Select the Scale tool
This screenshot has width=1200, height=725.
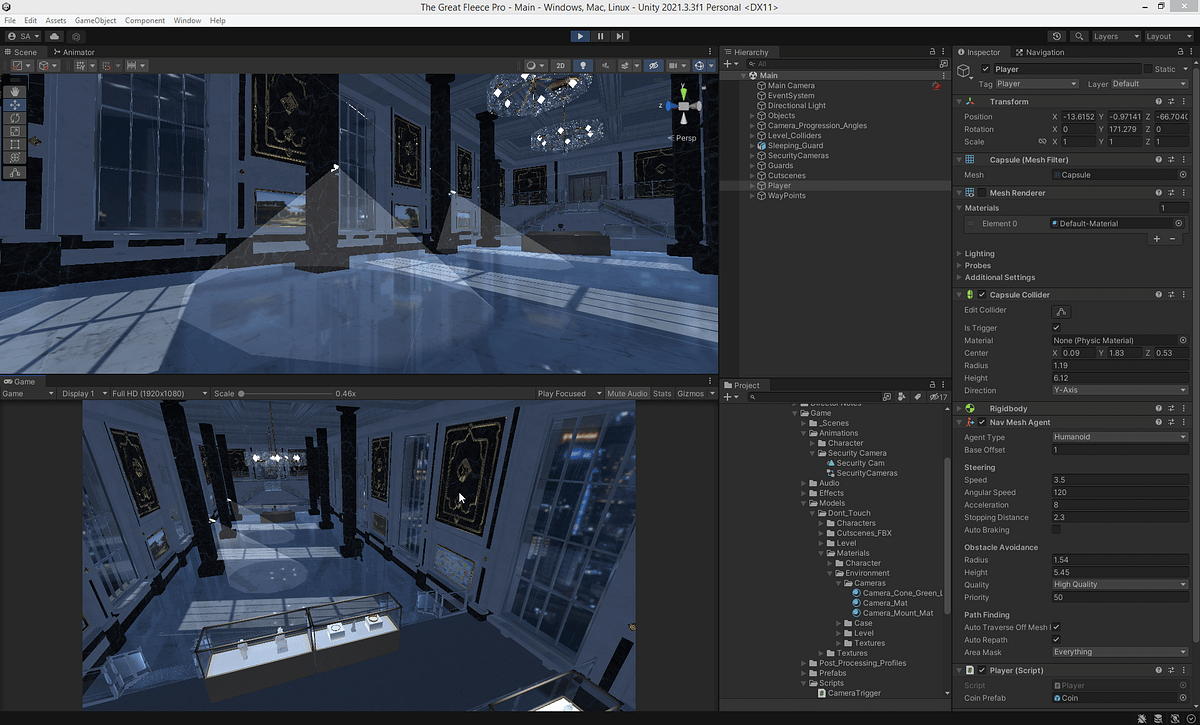[x=15, y=131]
